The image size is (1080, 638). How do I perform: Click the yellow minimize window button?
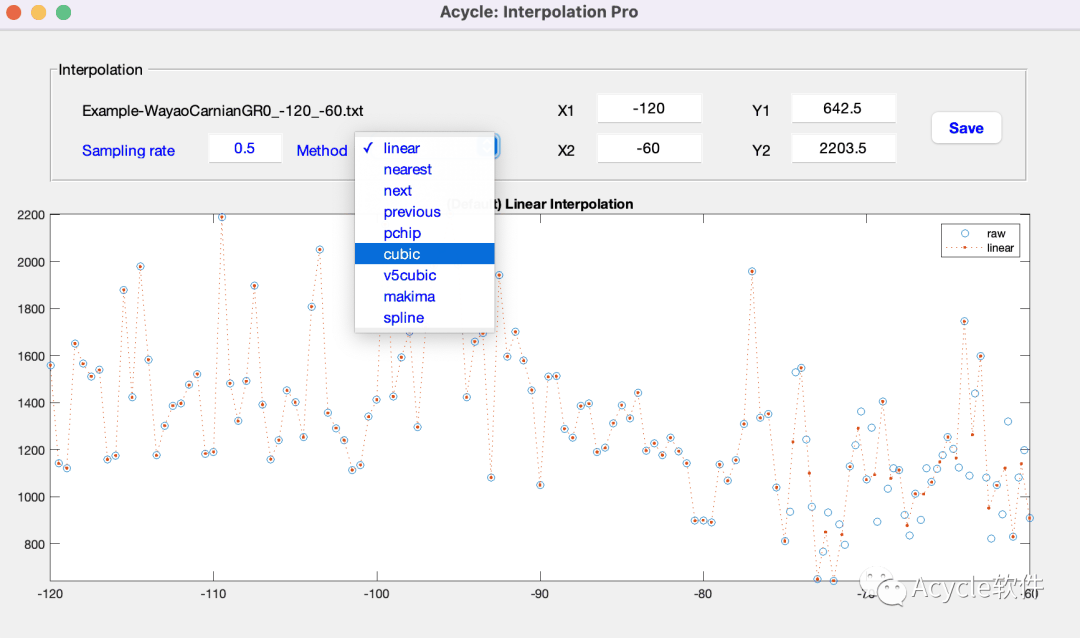(39, 13)
